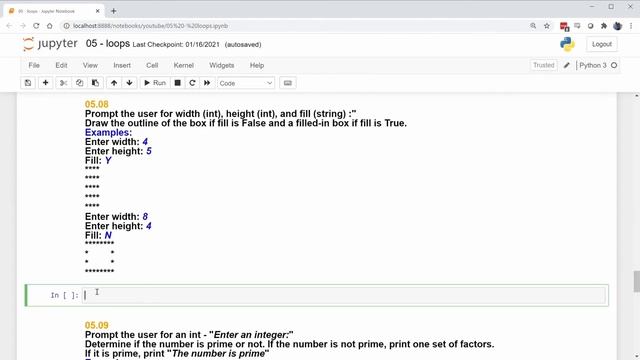Open the browser extensions puzzle icon
This screenshot has height=360, width=640.
coord(604,26)
